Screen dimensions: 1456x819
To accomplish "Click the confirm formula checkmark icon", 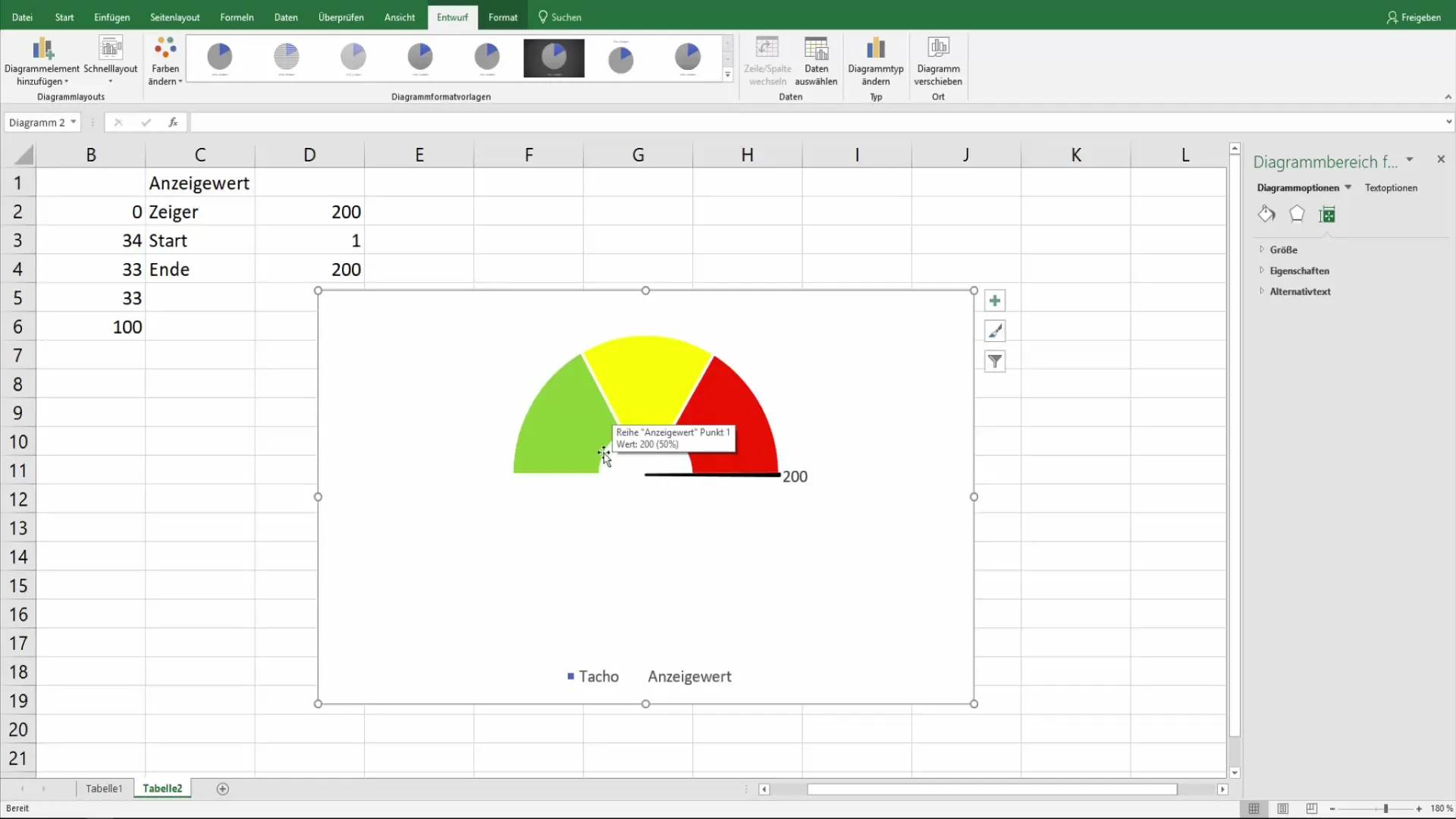I will pos(146,122).
